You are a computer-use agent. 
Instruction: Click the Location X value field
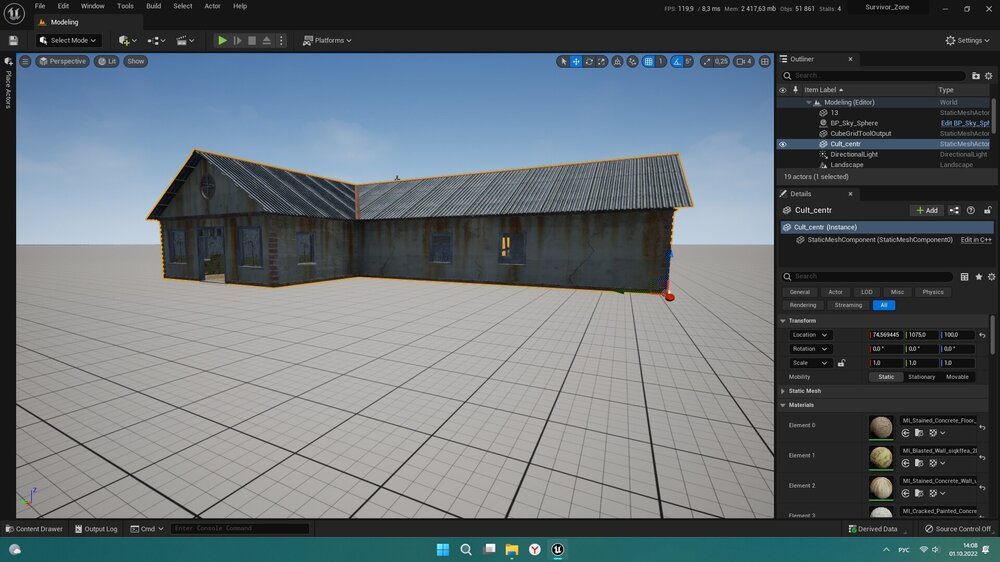(887, 335)
